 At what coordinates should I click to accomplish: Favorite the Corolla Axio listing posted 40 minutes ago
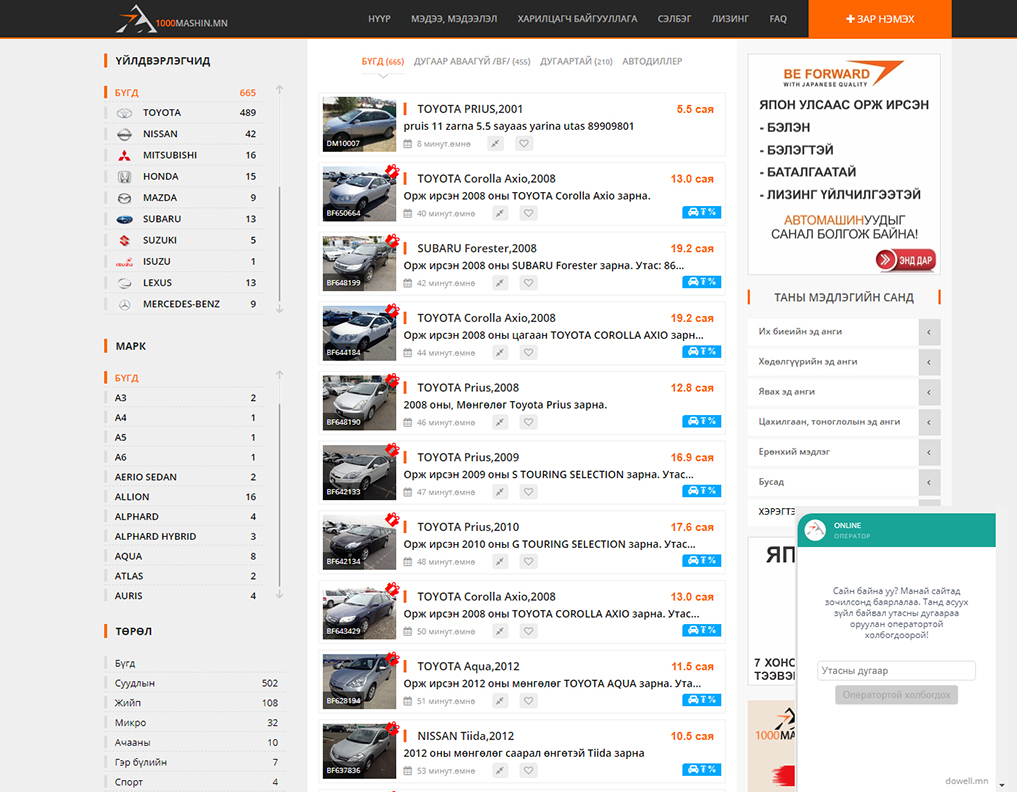pyautogui.click(x=529, y=213)
